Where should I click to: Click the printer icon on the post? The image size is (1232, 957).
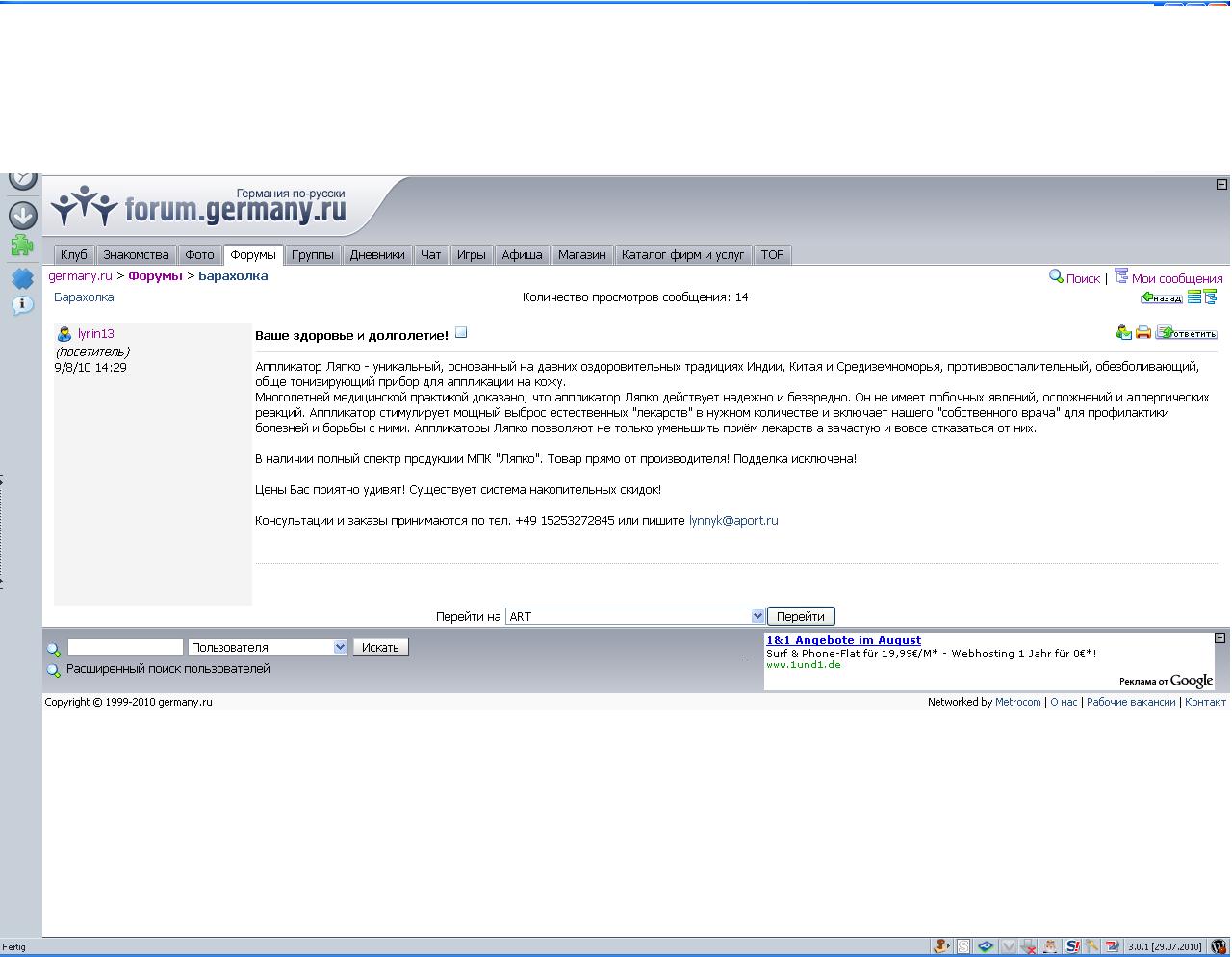coord(1143,332)
